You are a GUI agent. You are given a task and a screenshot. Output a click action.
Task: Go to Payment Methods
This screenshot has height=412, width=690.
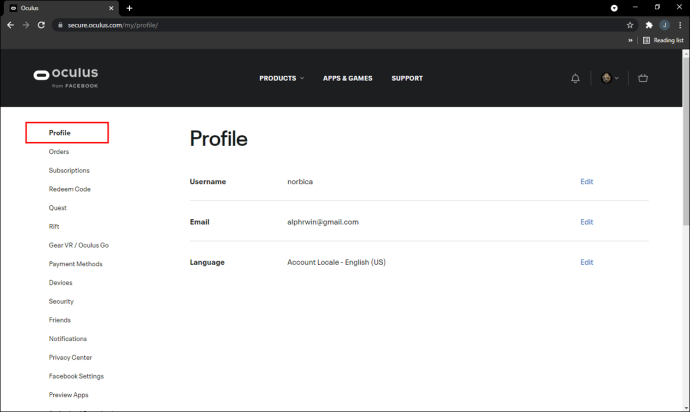[x=76, y=264]
